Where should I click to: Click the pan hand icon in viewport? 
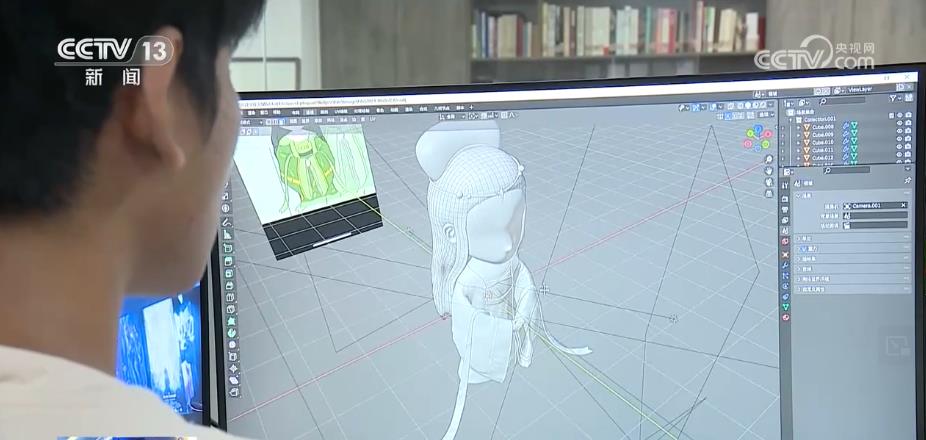[x=768, y=171]
